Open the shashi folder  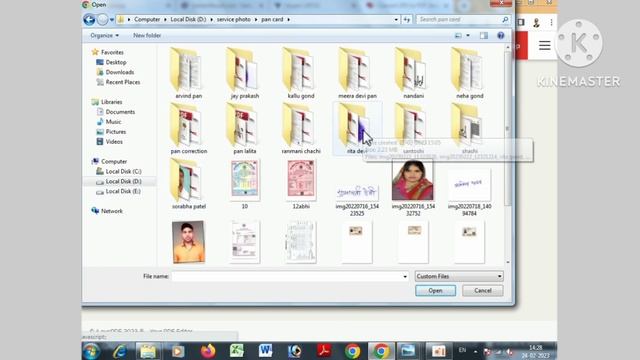click(x=469, y=128)
